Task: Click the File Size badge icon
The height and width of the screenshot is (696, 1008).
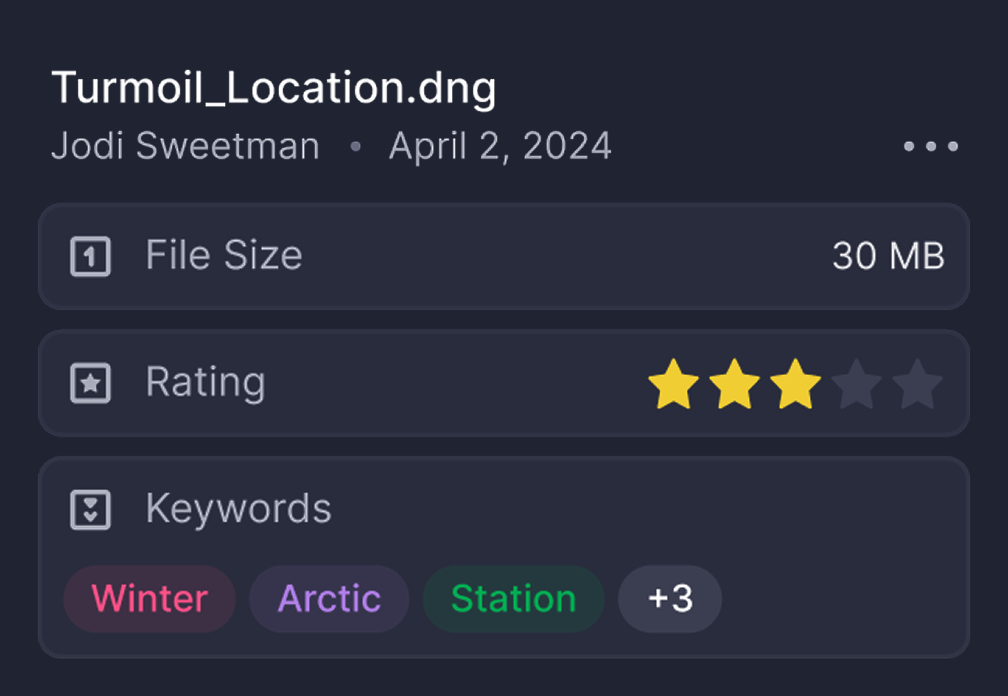Action: pyautogui.click(x=90, y=256)
